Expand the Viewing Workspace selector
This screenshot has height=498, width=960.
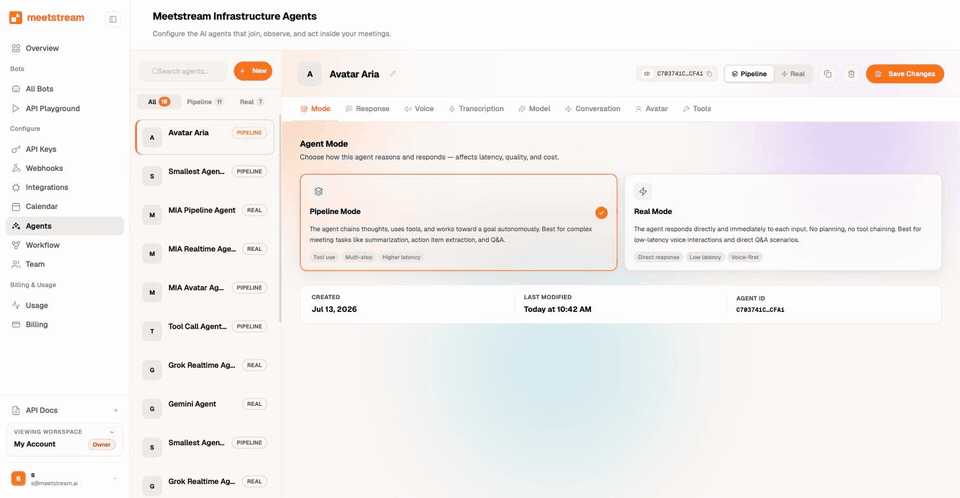[x=64, y=439]
